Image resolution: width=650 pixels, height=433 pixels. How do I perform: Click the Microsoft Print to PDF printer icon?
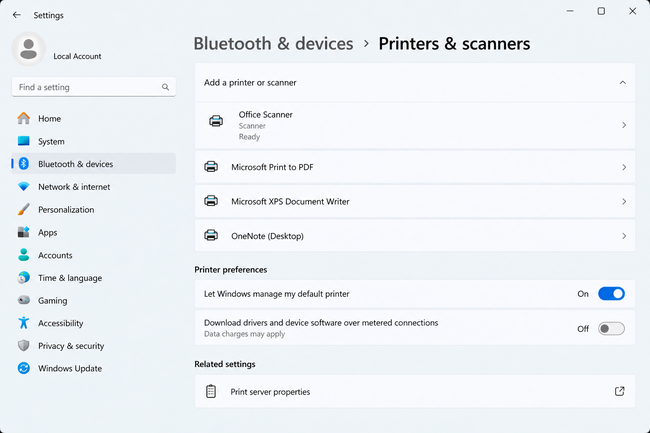(x=211, y=167)
